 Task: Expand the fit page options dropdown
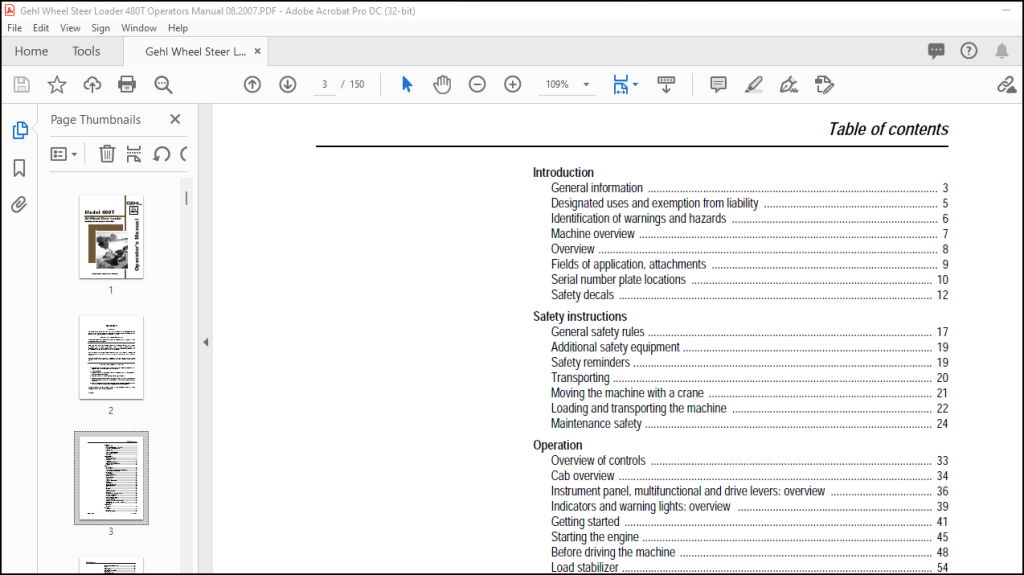(x=635, y=84)
